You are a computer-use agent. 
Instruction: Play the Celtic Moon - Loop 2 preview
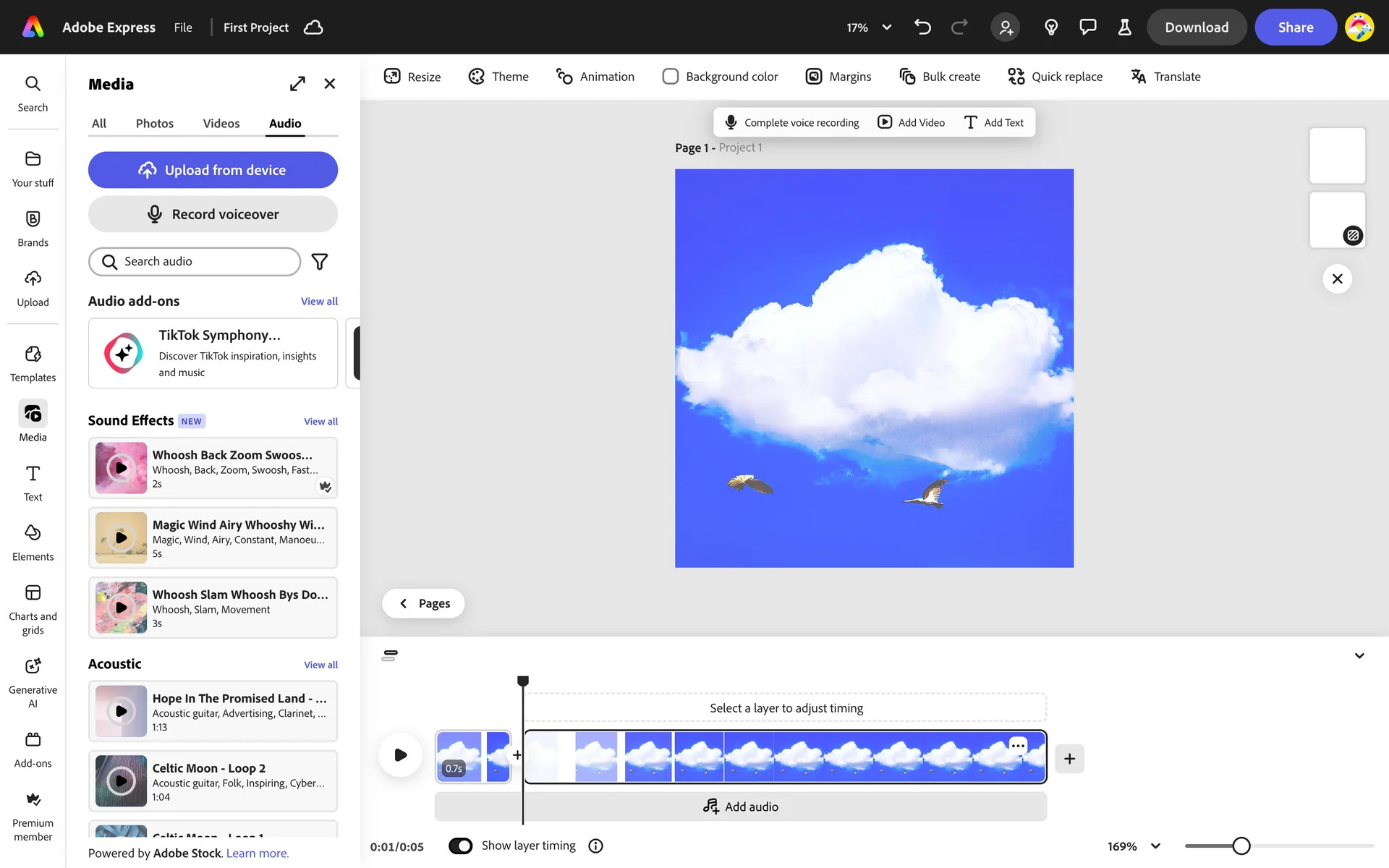coord(122,781)
